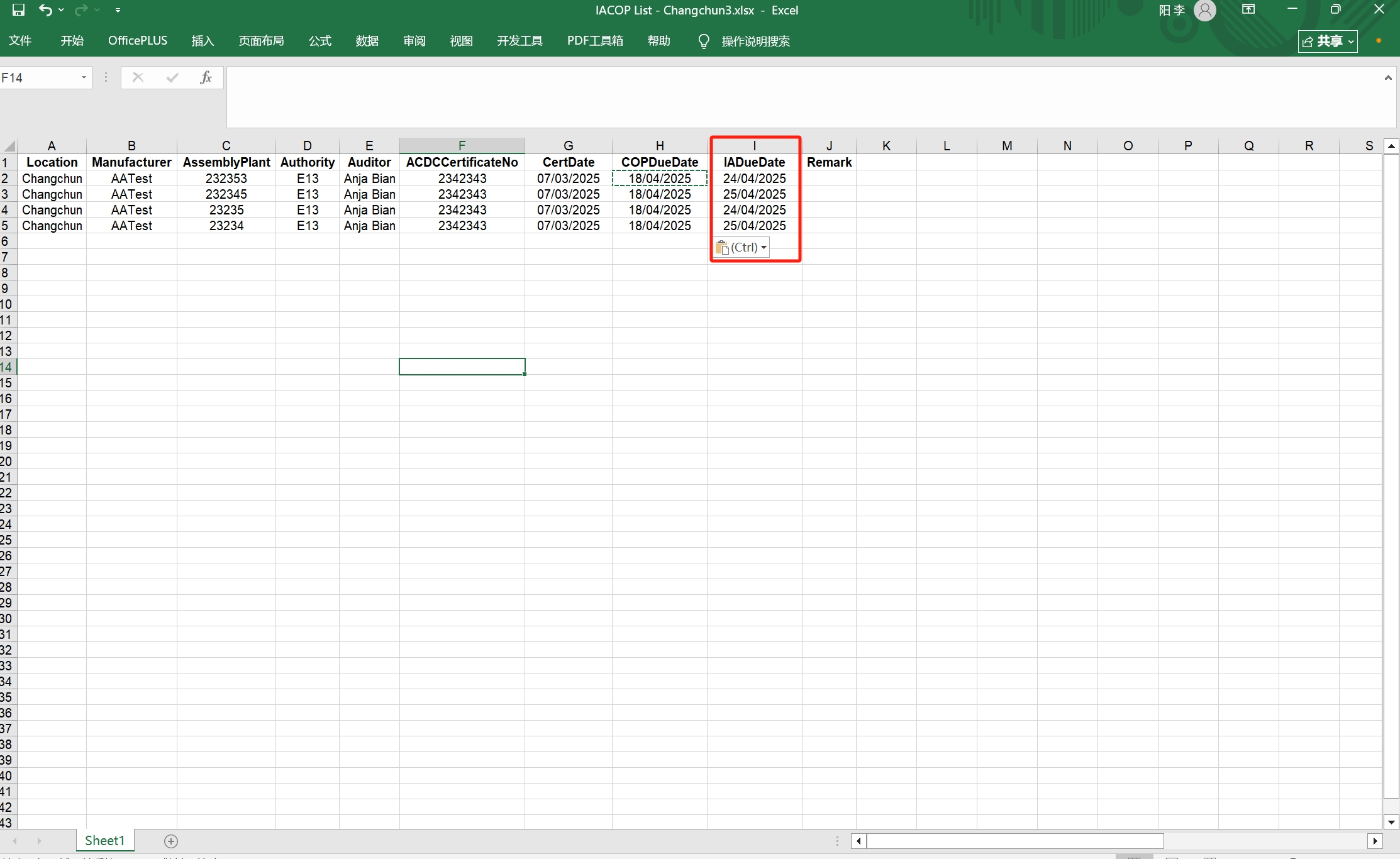Open the Paste Options (Ctrl) button
Image resolution: width=1400 pixels, height=859 pixels.
point(742,247)
